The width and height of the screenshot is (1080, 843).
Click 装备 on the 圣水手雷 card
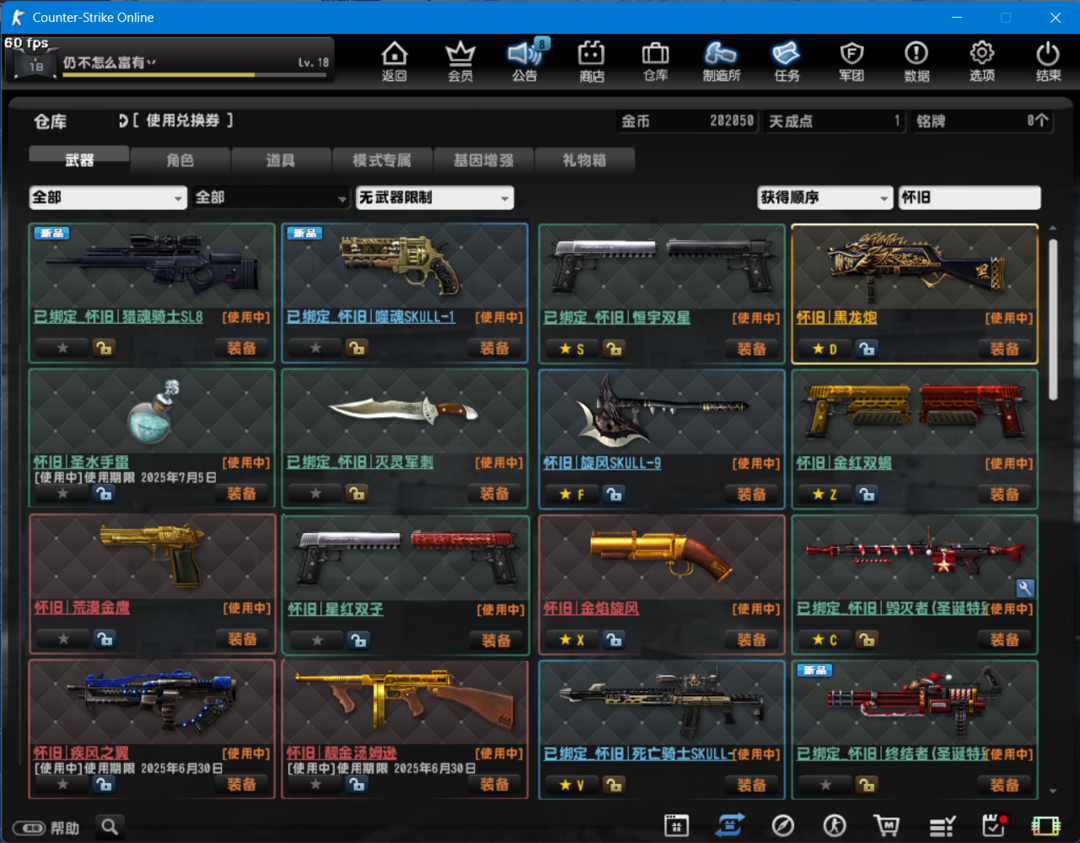(x=242, y=494)
